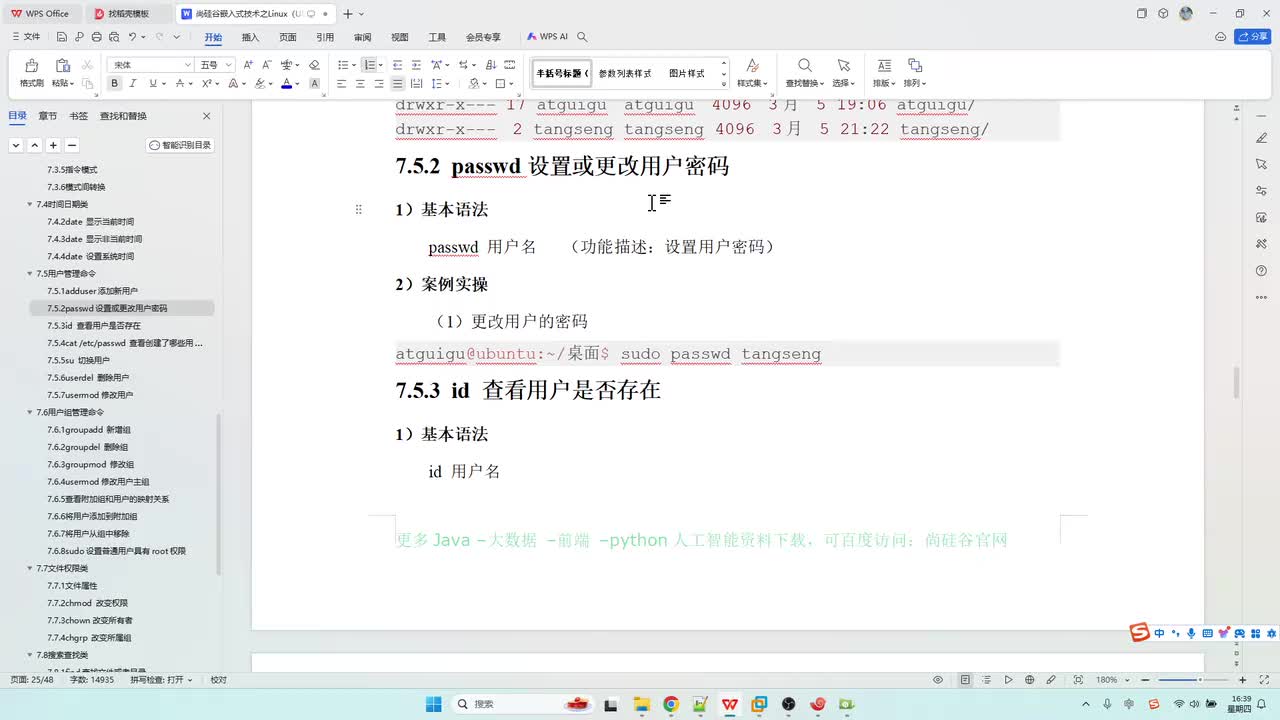Screen dimensions: 1280x720
Task: Collapse 7.6用户组管理命令 outline section
Action: (x=30, y=412)
